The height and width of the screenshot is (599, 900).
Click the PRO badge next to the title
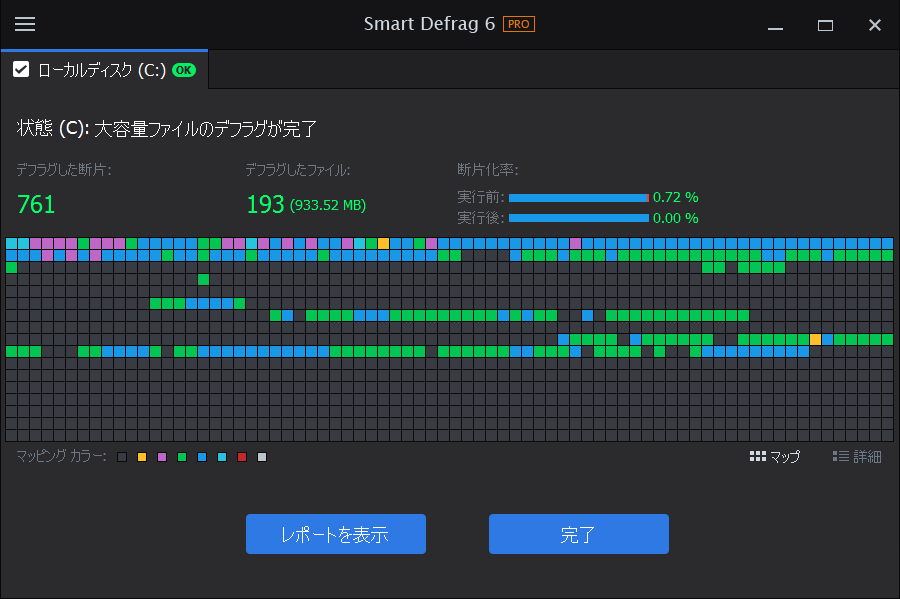tap(518, 24)
